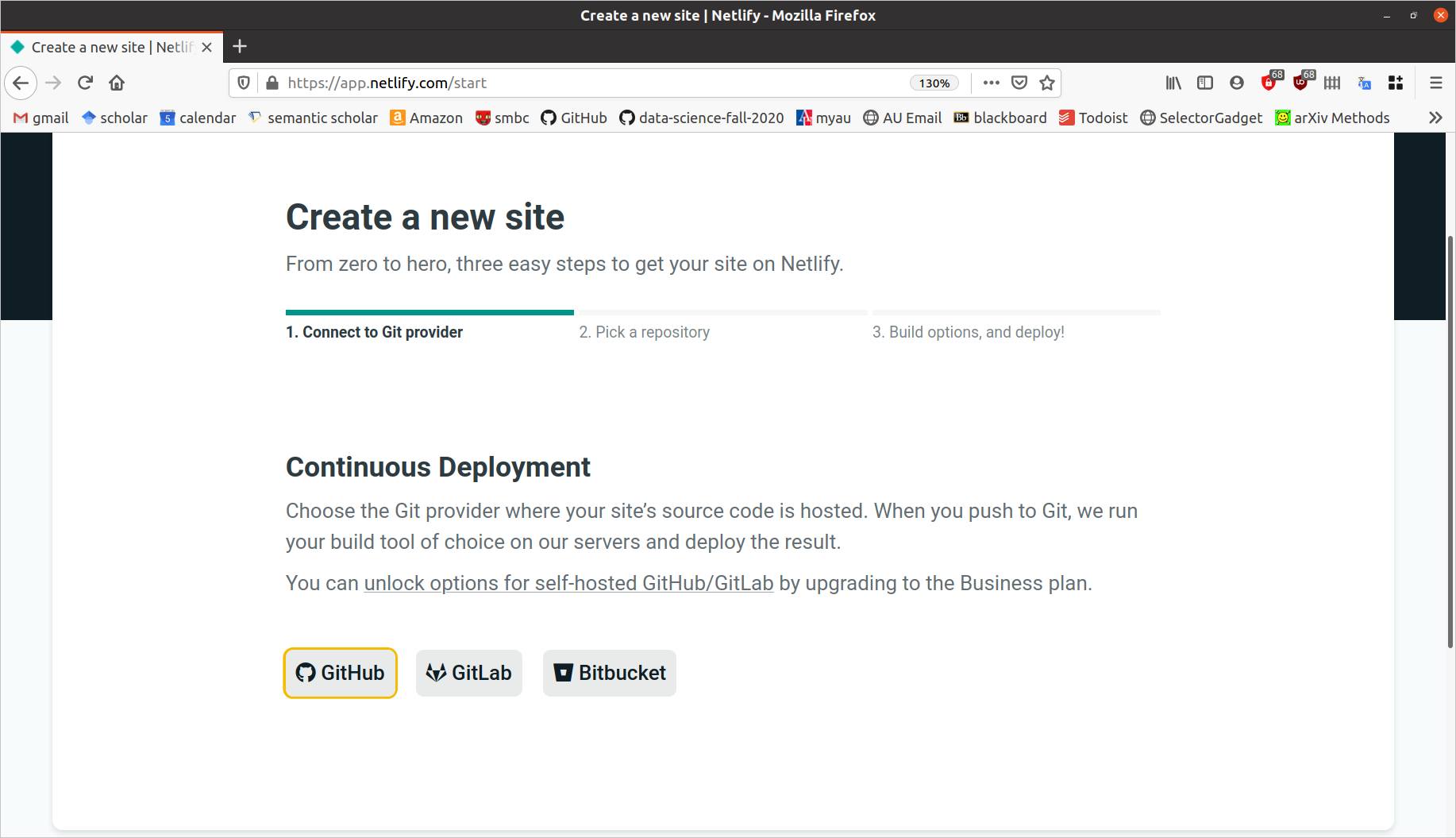The image size is (1456, 838).
Task: Open gmail bookmark
Action: coord(41,118)
